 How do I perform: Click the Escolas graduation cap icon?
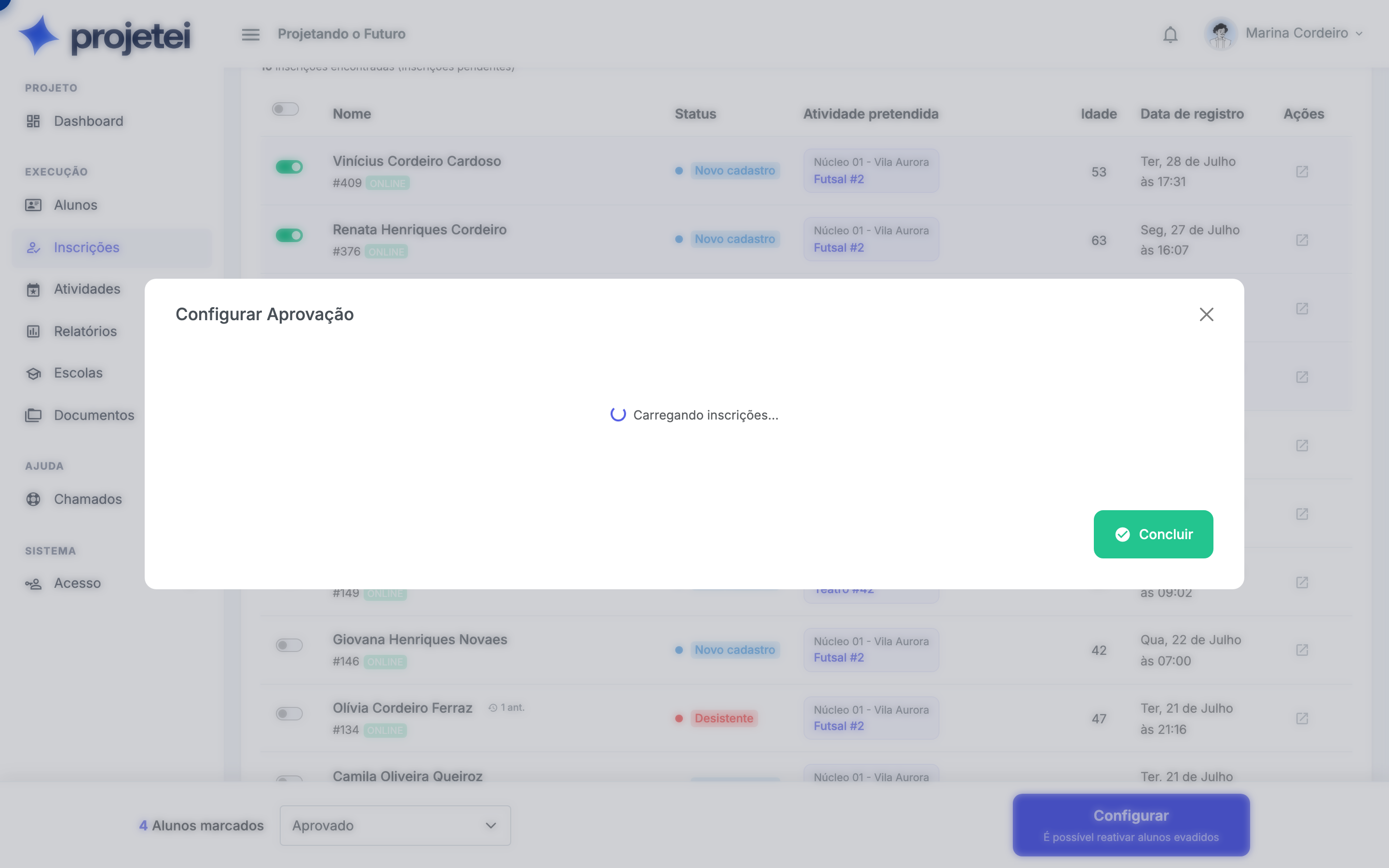(33, 373)
